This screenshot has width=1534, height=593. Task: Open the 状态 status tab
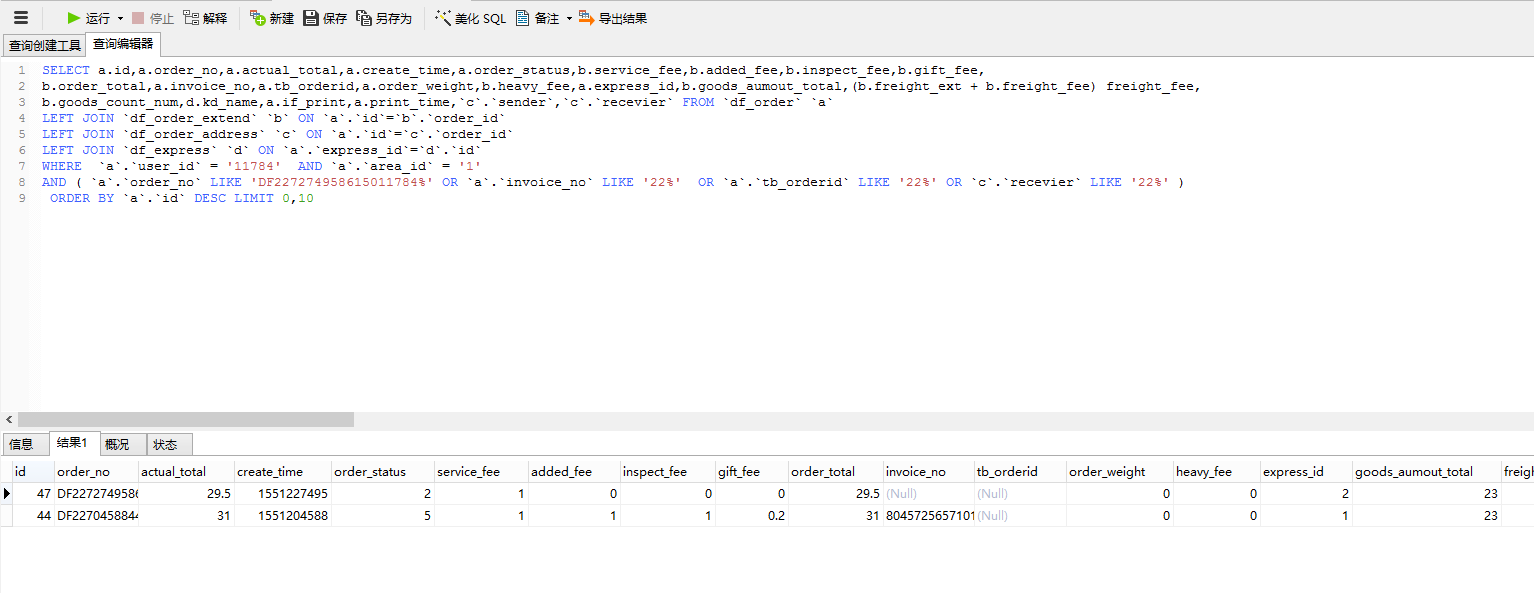tap(166, 444)
